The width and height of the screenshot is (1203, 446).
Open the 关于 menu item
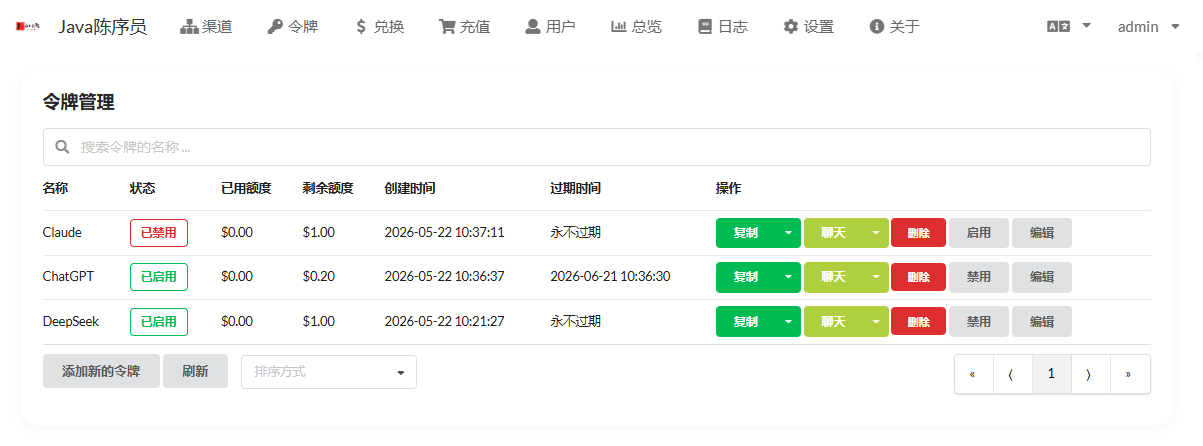pyautogui.click(x=894, y=27)
